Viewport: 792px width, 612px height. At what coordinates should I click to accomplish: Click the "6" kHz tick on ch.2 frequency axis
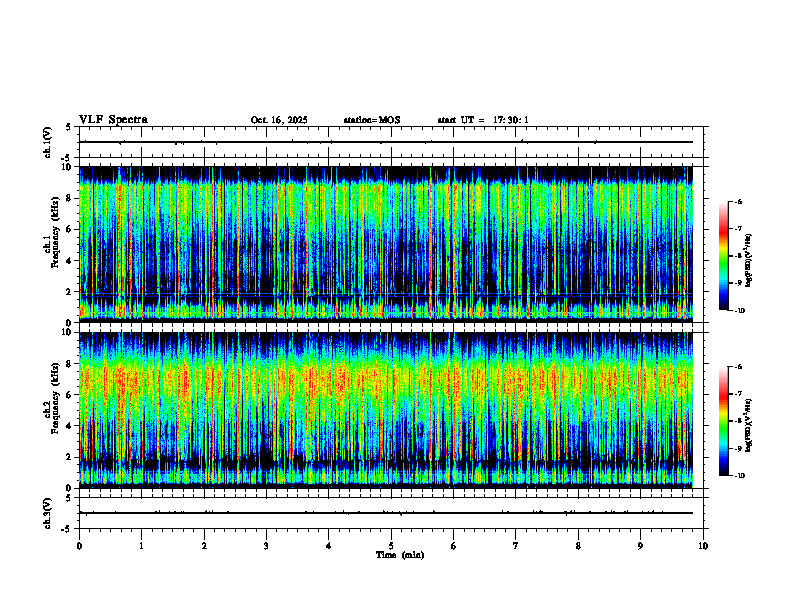click(x=70, y=395)
